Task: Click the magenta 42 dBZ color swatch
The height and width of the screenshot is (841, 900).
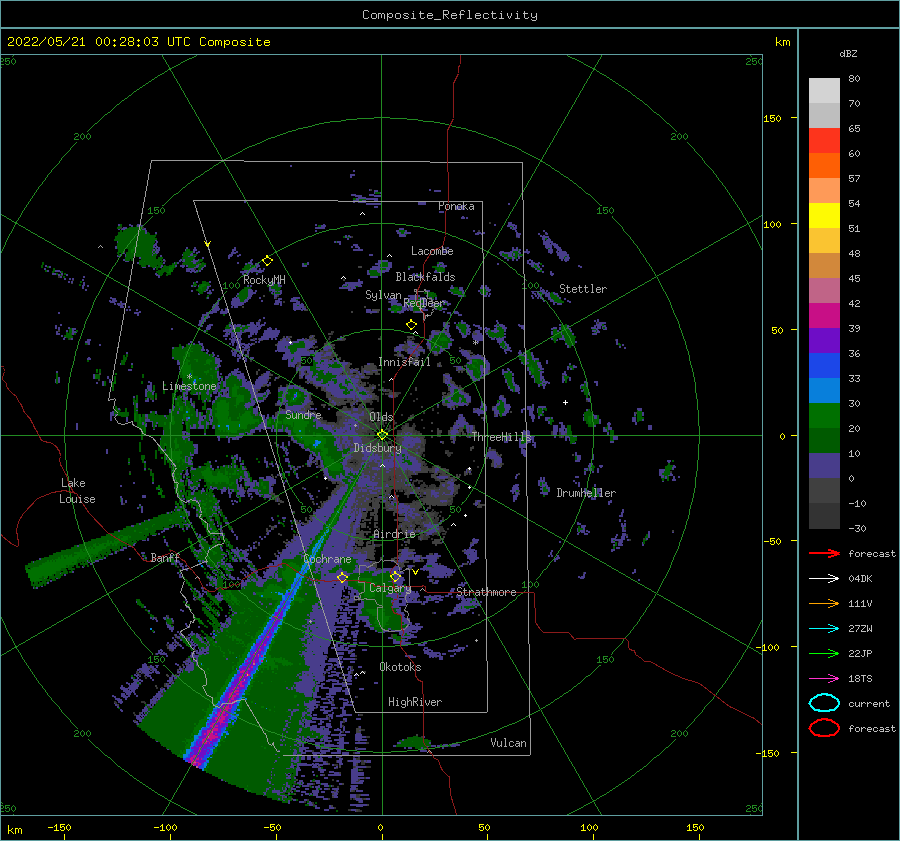Action: tap(824, 315)
